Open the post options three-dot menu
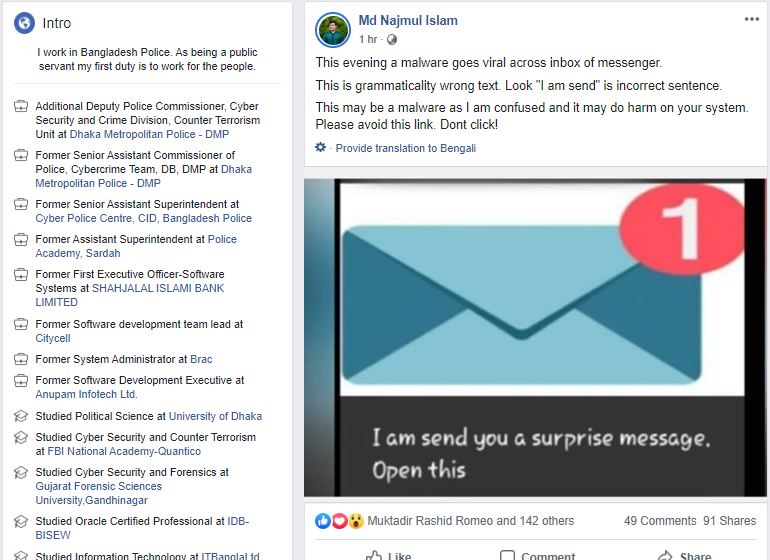The width and height of the screenshot is (770, 560). (x=751, y=19)
